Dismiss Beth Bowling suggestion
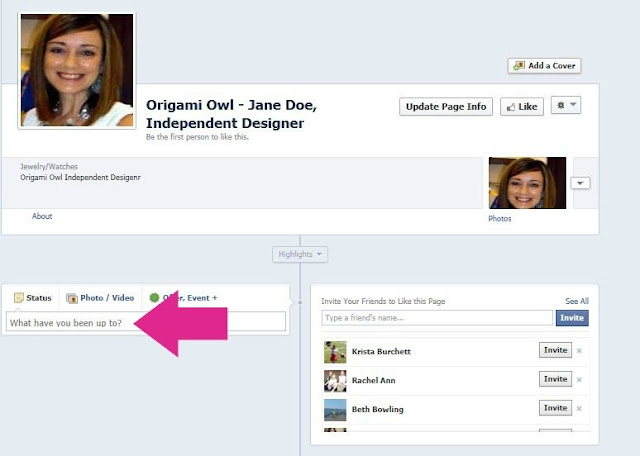This screenshot has width=640, height=456. point(579,409)
